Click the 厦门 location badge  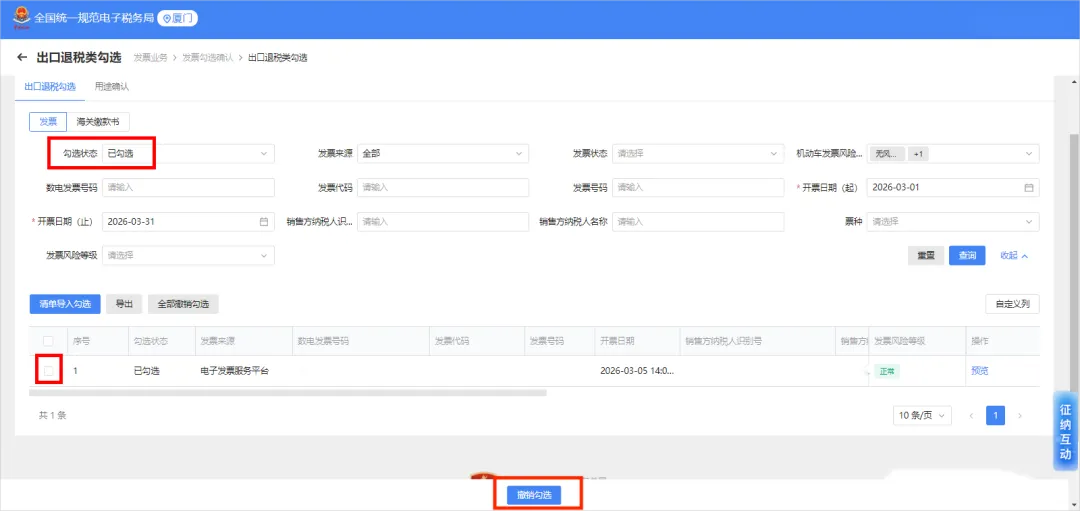(178, 19)
